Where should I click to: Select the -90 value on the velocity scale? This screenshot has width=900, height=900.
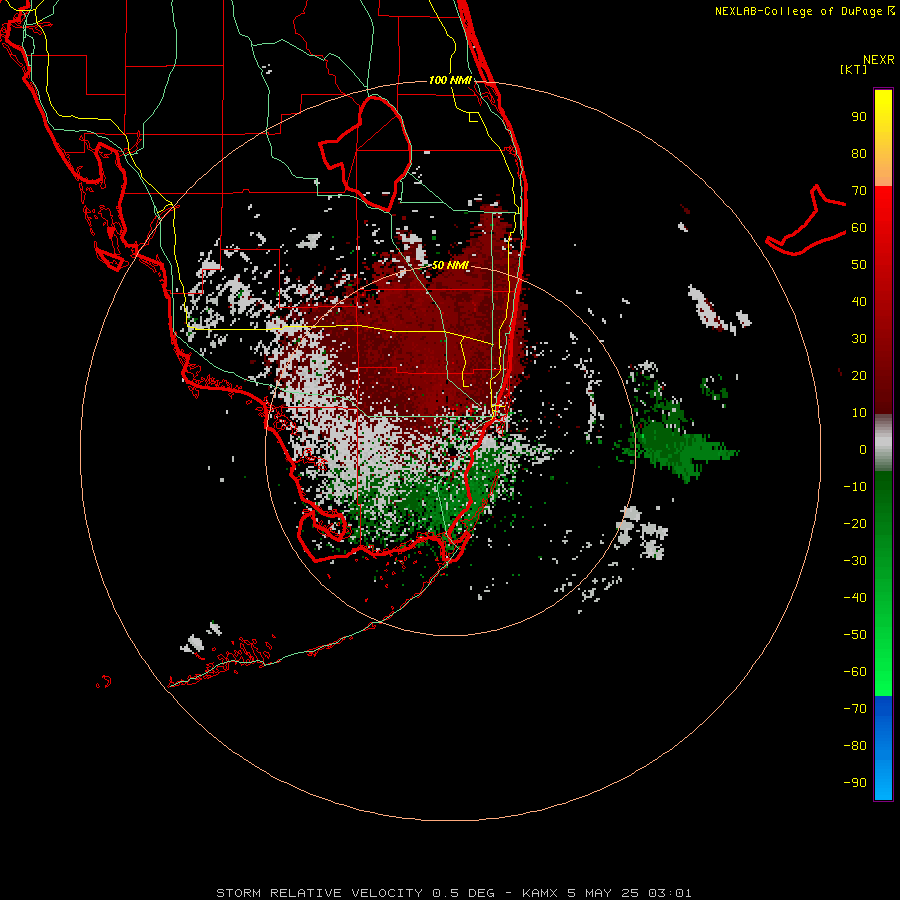855,783
